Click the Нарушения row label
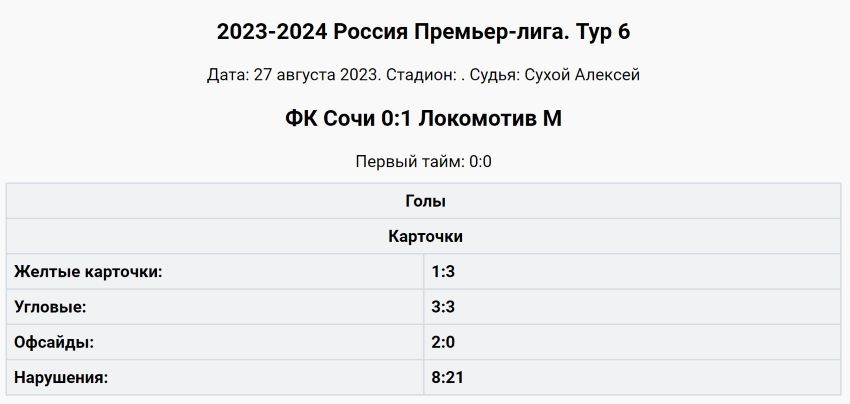 60,377
